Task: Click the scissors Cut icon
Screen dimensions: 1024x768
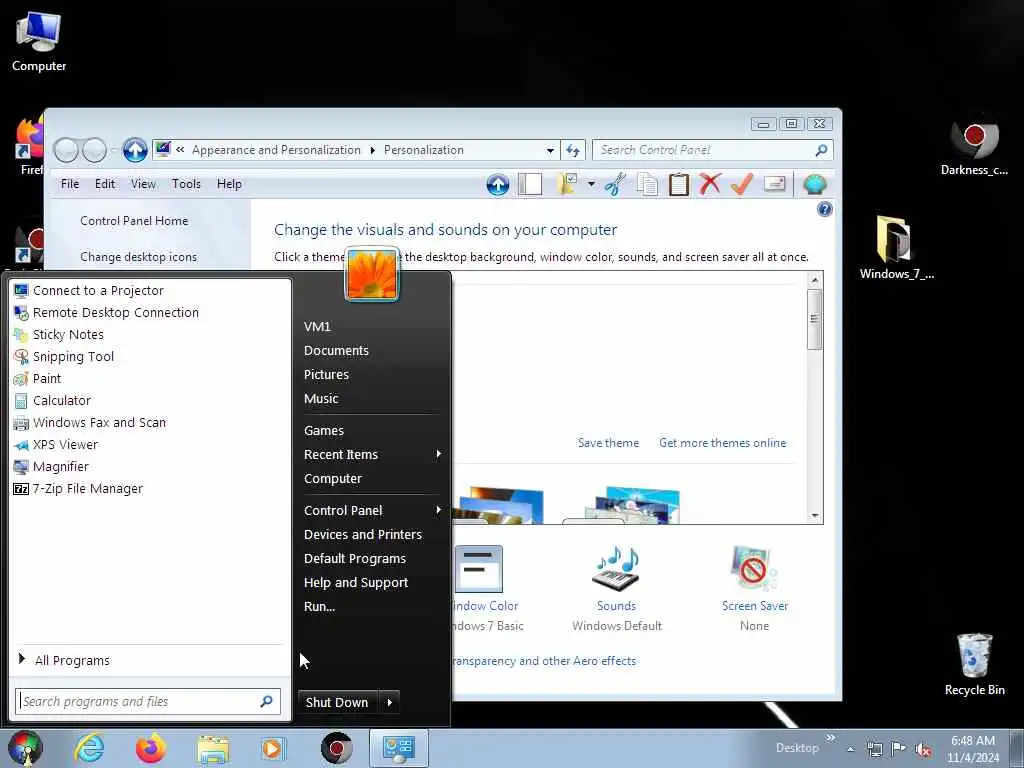Action: 615,185
